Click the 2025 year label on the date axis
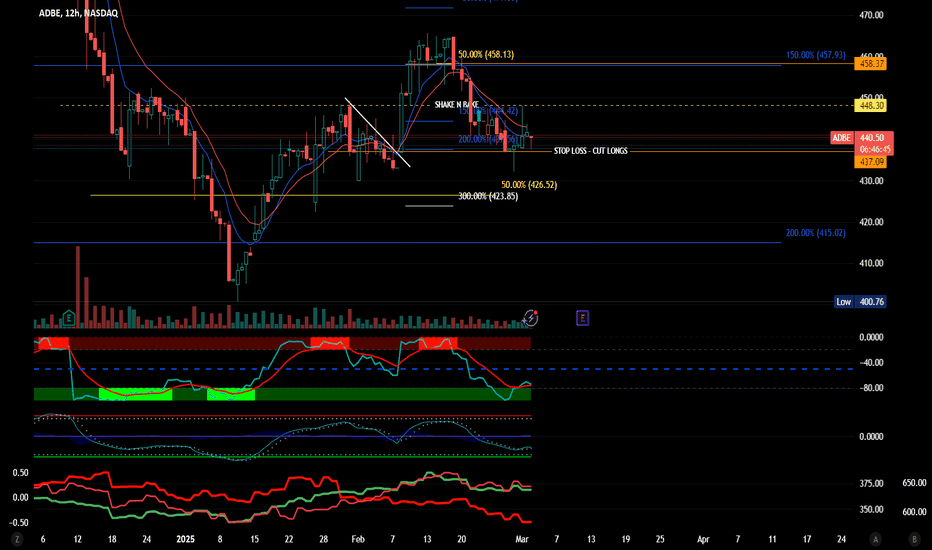This screenshot has height=550, width=932. [185, 539]
